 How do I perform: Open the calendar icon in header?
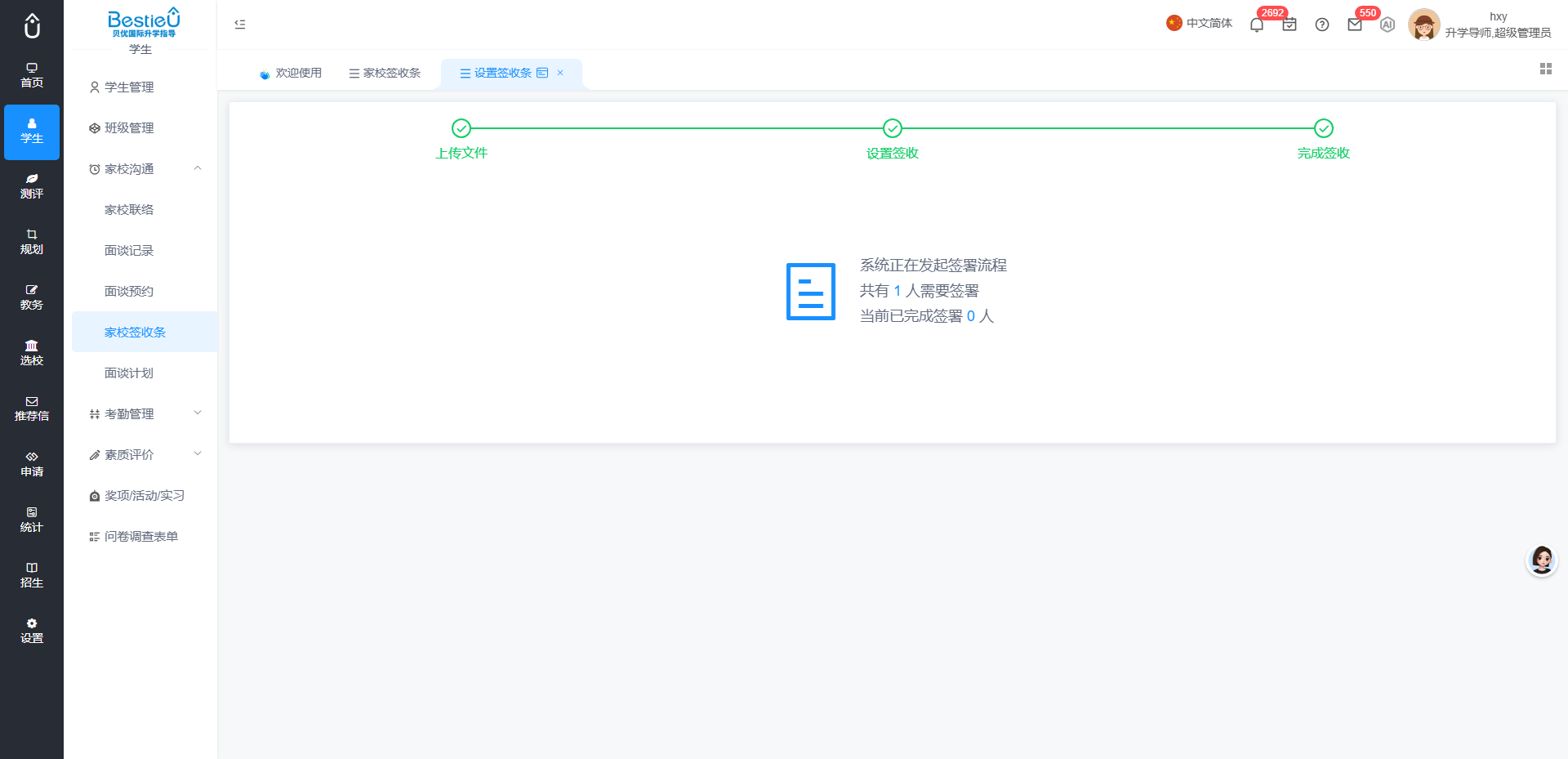pyautogui.click(x=1290, y=25)
